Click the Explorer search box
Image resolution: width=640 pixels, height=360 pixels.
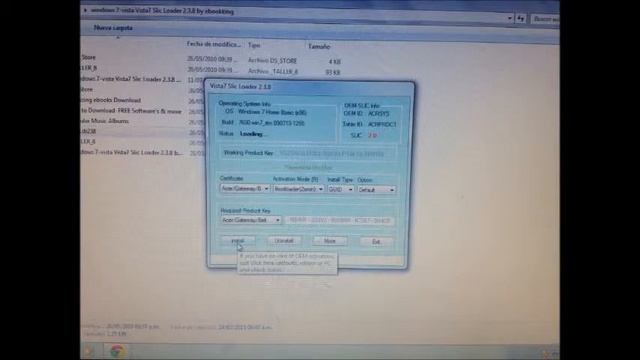545,19
